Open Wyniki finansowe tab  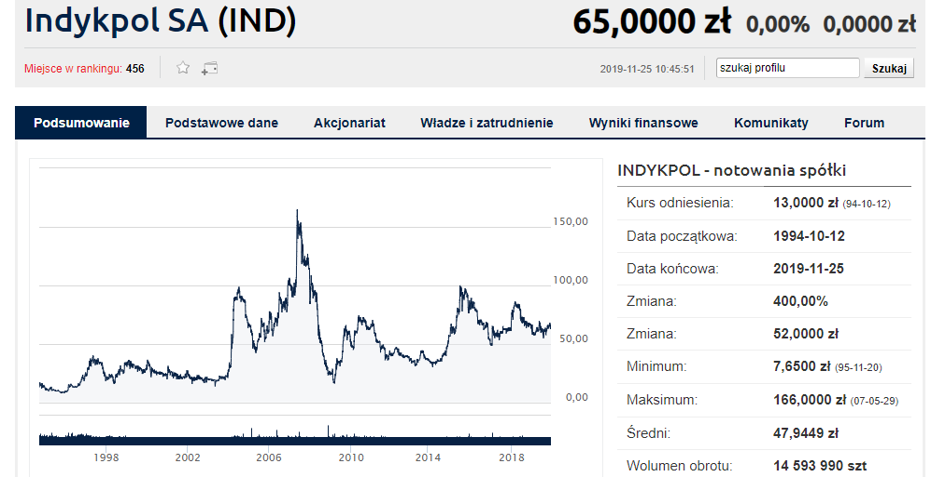[x=644, y=123]
